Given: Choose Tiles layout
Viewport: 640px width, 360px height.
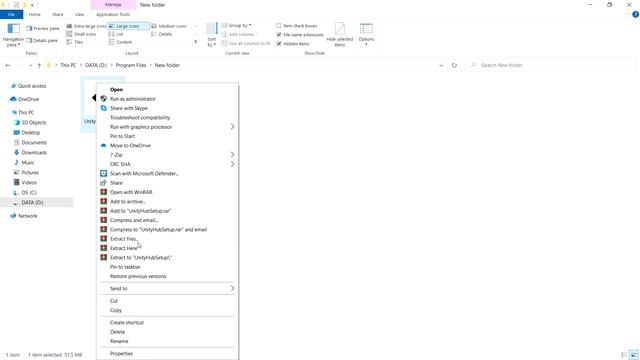Looking at the screenshot, I should 75,42.
